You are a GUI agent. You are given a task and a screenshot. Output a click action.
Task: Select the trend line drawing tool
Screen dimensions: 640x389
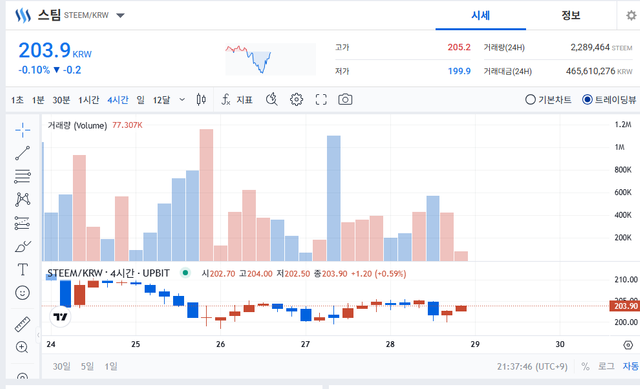[x=22, y=153]
